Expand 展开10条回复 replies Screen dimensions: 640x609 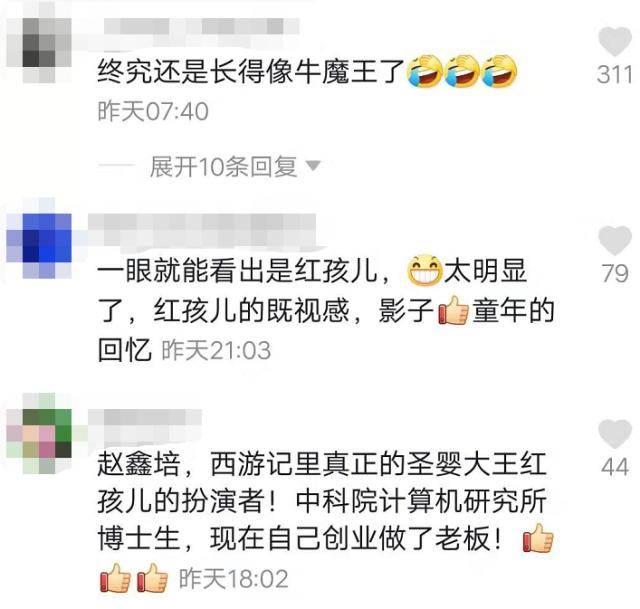(x=224, y=167)
